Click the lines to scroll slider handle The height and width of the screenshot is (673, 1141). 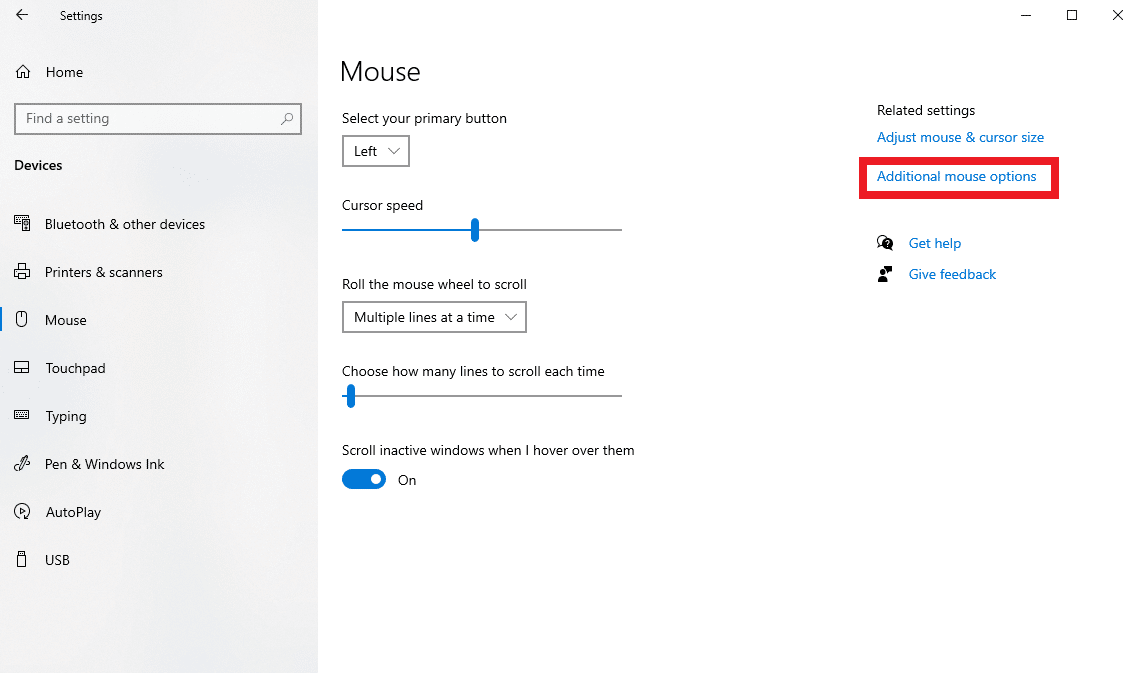(x=351, y=396)
